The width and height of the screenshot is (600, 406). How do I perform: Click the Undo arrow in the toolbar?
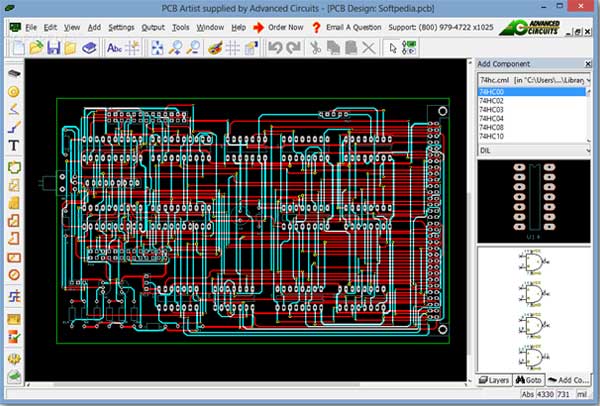tap(277, 47)
